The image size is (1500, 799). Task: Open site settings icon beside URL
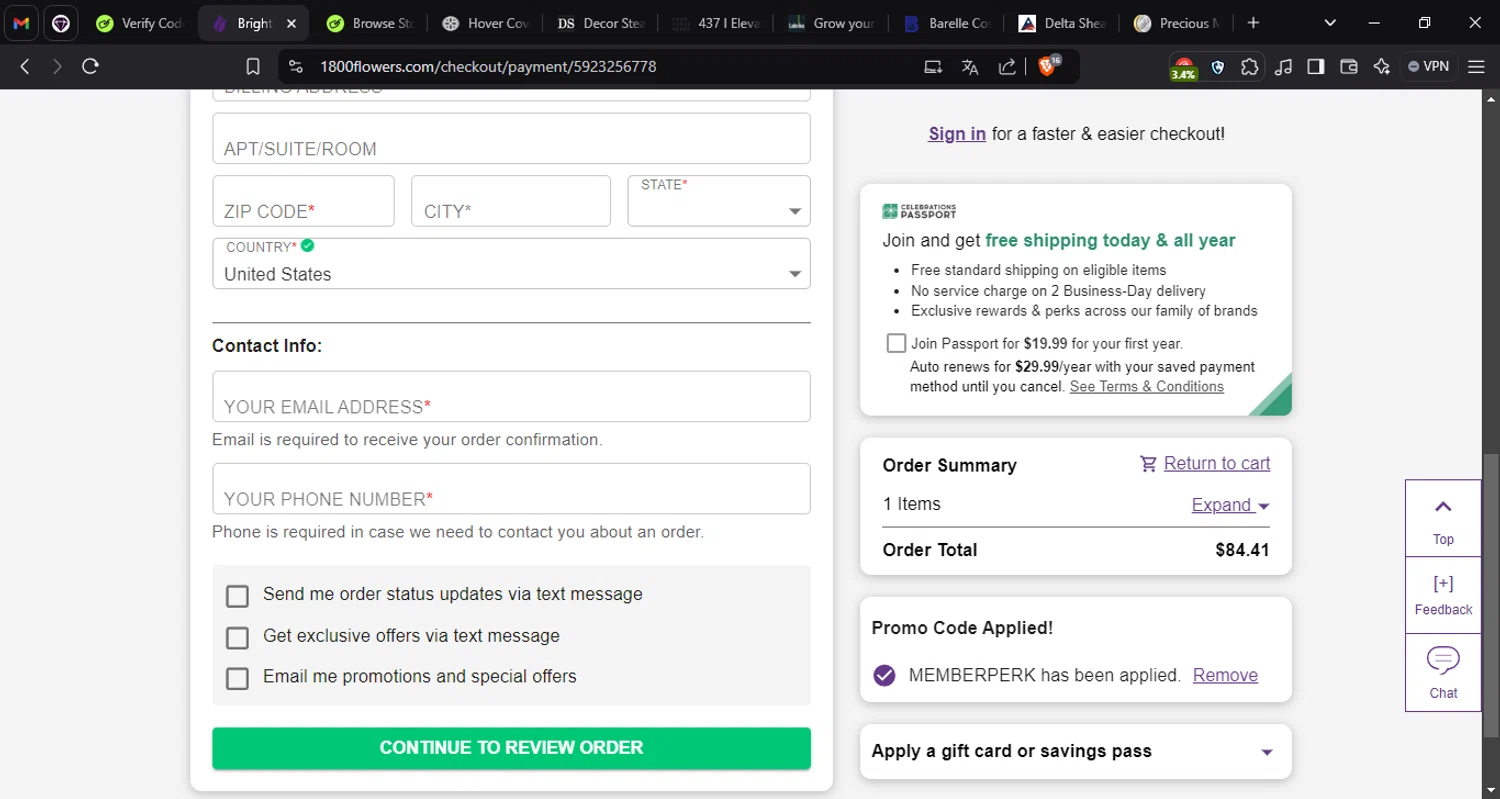pos(295,66)
